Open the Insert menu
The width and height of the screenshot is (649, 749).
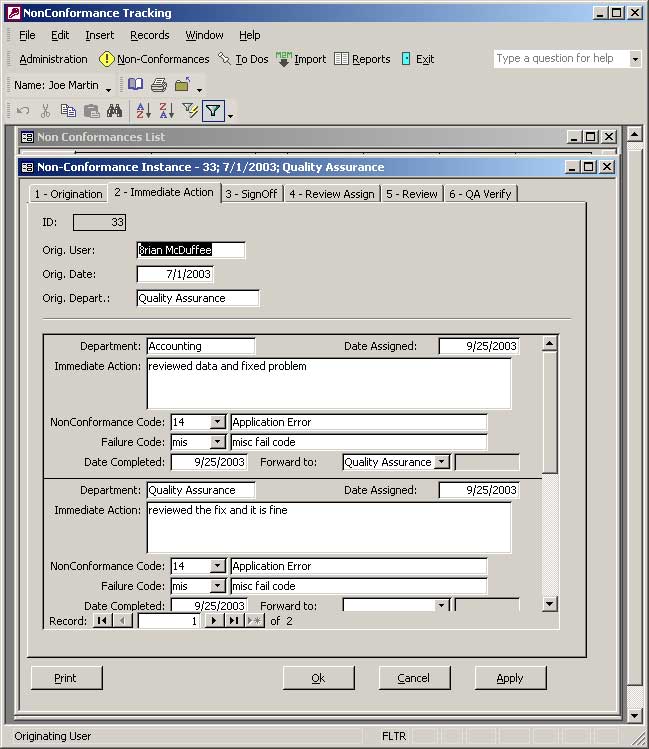(x=100, y=35)
